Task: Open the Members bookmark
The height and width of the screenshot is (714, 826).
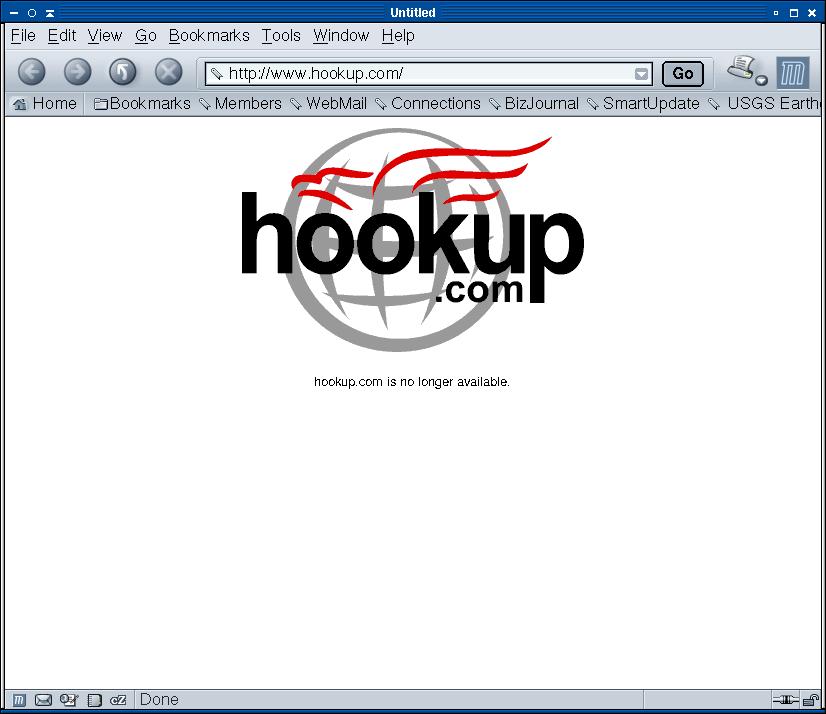Action: point(241,104)
